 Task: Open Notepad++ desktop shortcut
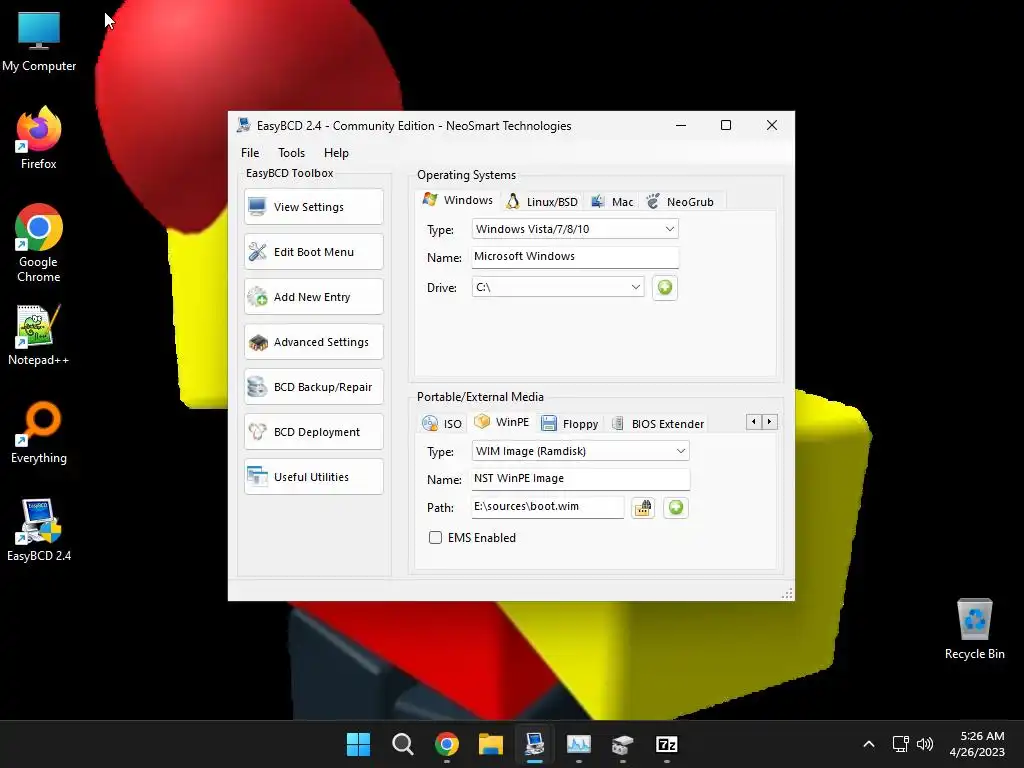pos(39,335)
